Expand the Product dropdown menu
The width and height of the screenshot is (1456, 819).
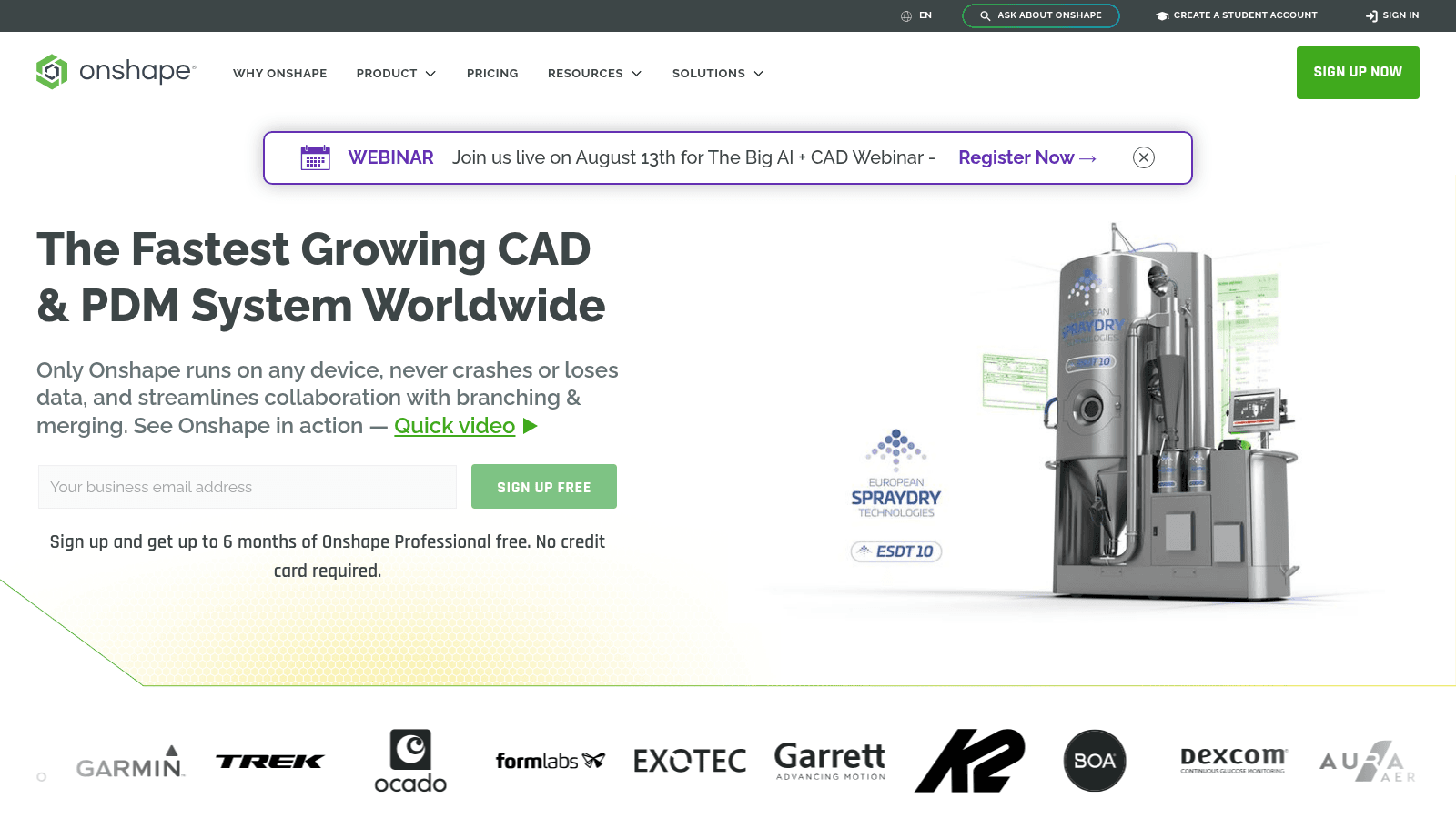pos(396,73)
